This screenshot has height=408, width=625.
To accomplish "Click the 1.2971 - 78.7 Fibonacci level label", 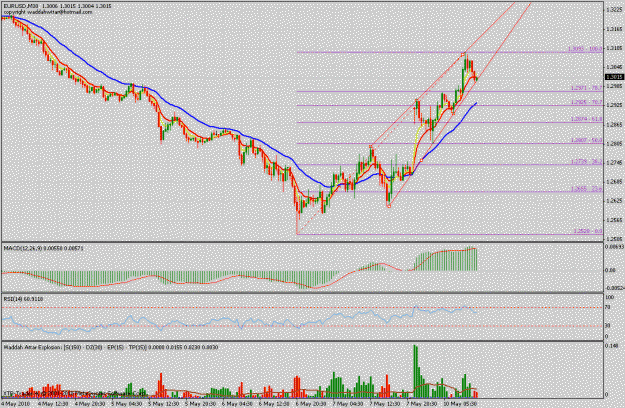I will (x=586, y=88).
